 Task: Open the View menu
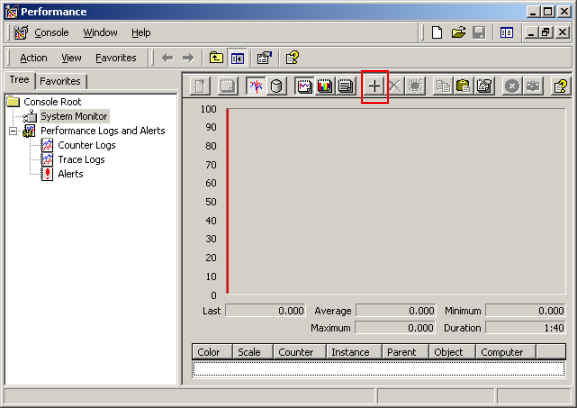pyautogui.click(x=71, y=58)
